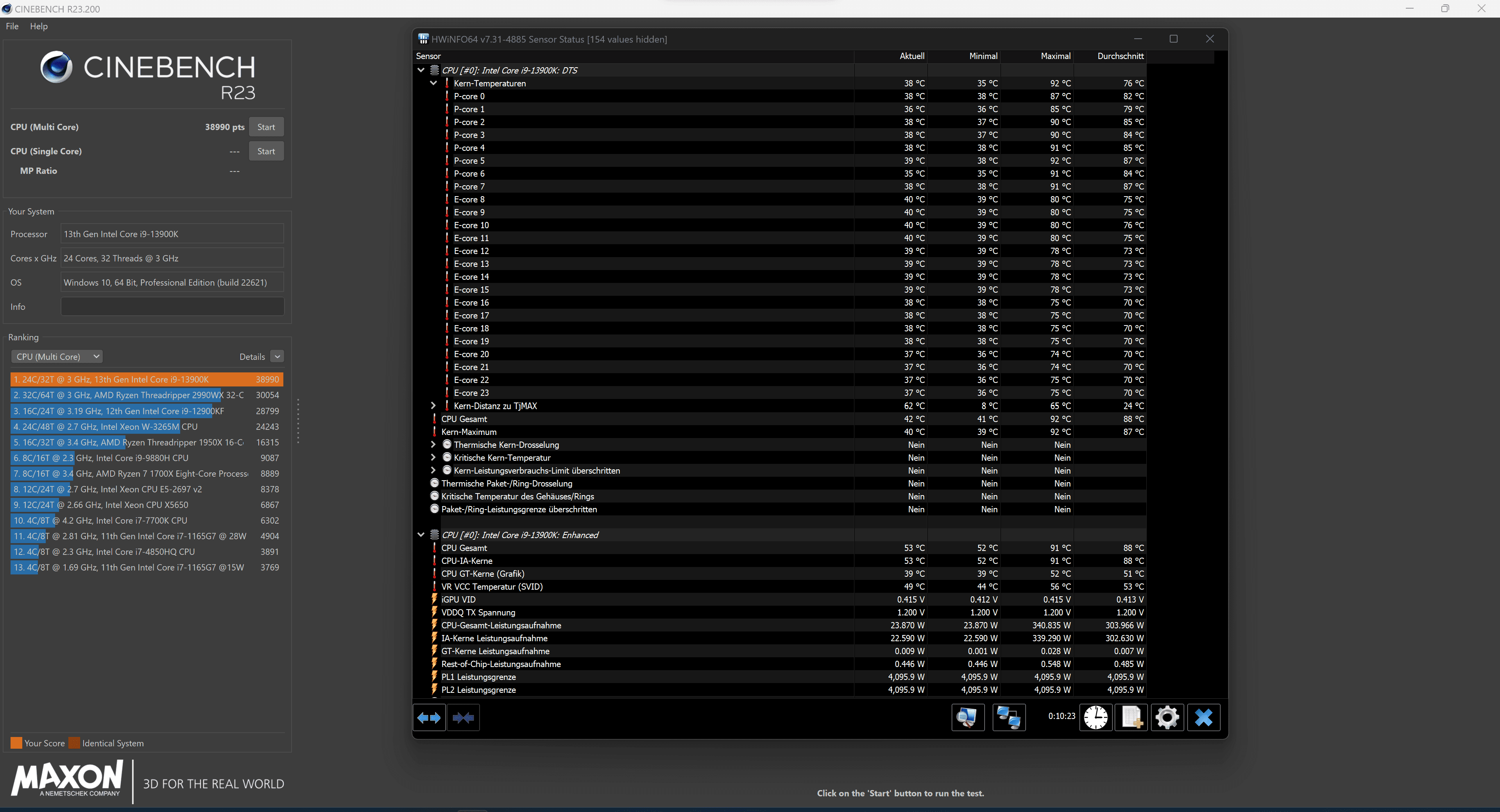Click the blue X close sensors icon
Image resolution: width=1500 pixels, height=812 pixels.
1203,717
